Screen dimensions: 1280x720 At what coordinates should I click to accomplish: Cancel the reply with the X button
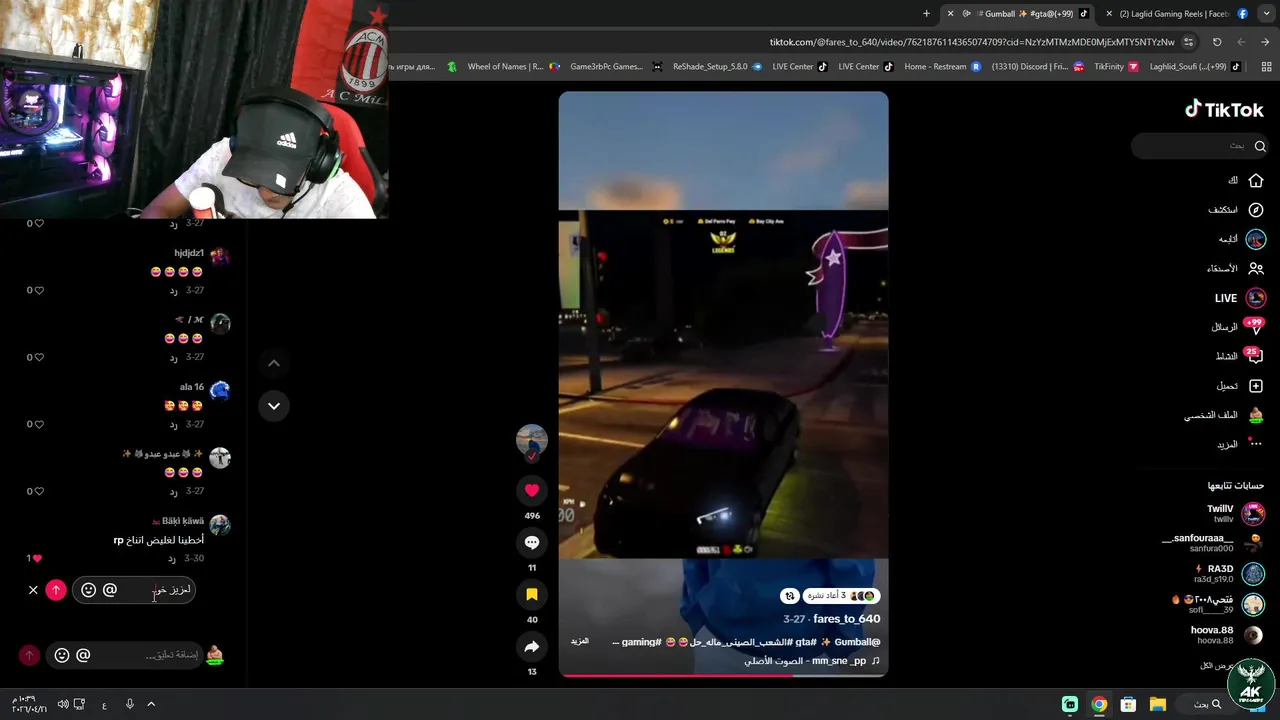tap(33, 590)
